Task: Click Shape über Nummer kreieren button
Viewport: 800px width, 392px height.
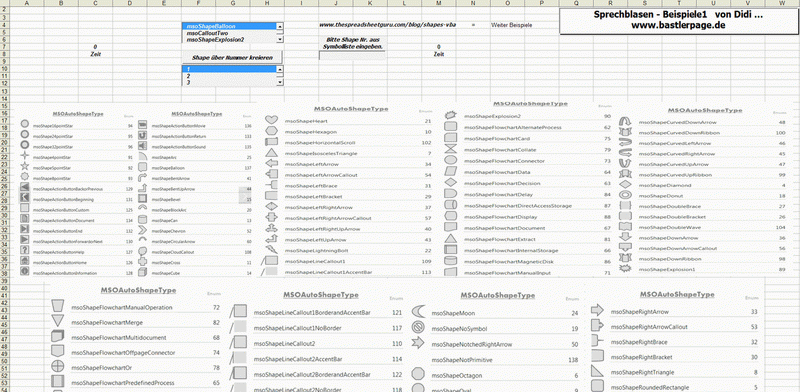Action: pyautogui.click(x=232, y=57)
